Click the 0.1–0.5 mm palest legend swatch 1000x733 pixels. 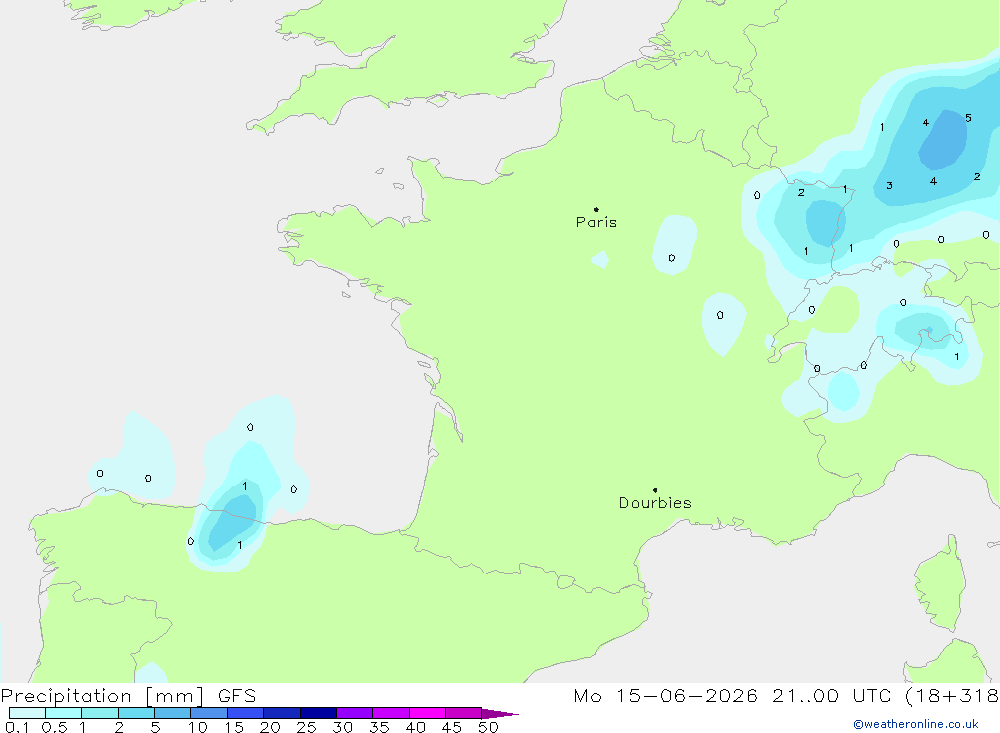click(x=27, y=713)
